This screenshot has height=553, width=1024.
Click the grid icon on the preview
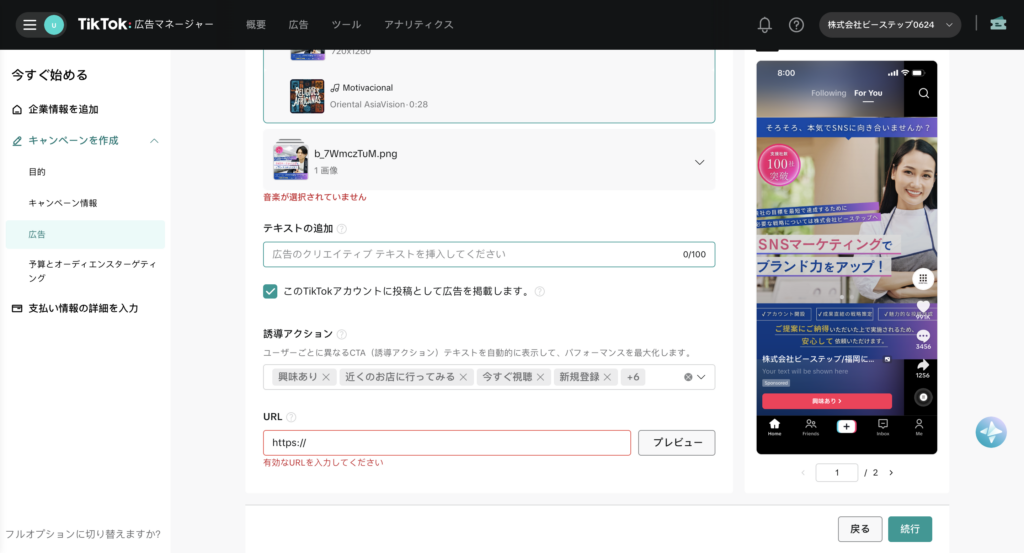coord(923,279)
